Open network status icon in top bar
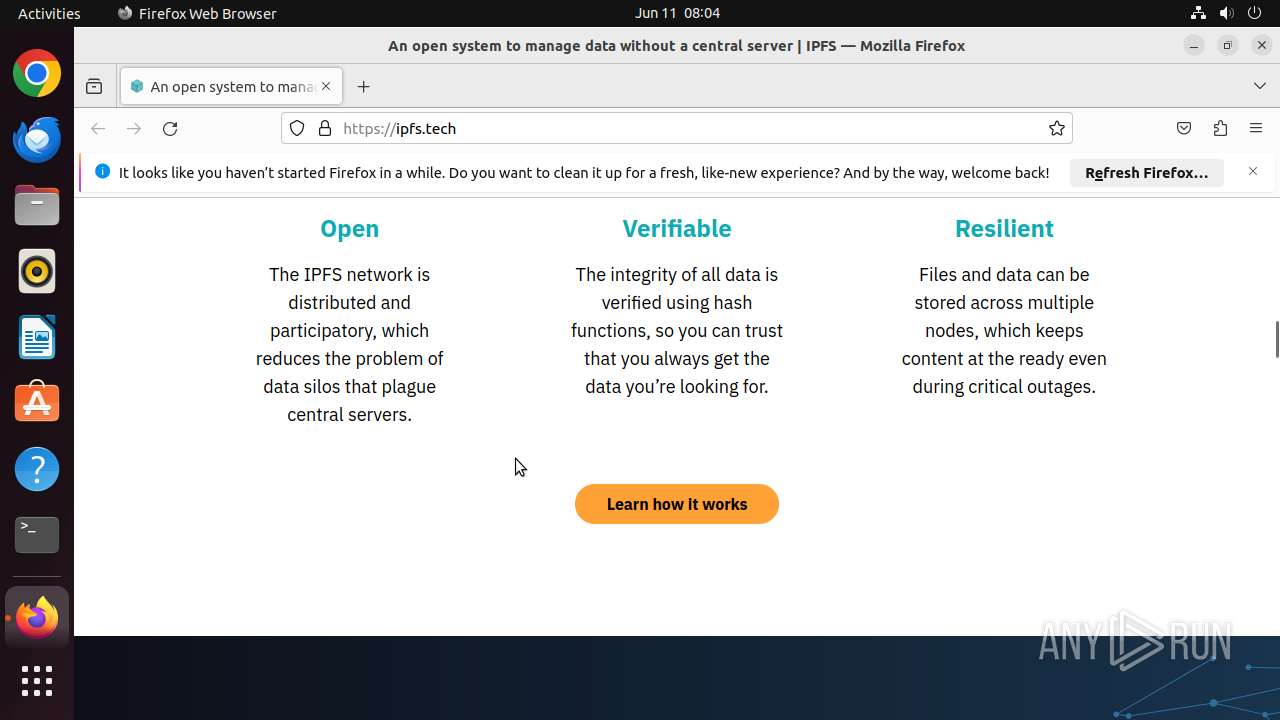The height and width of the screenshot is (720, 1280). pyautogui.click(x=1198, y=13)
